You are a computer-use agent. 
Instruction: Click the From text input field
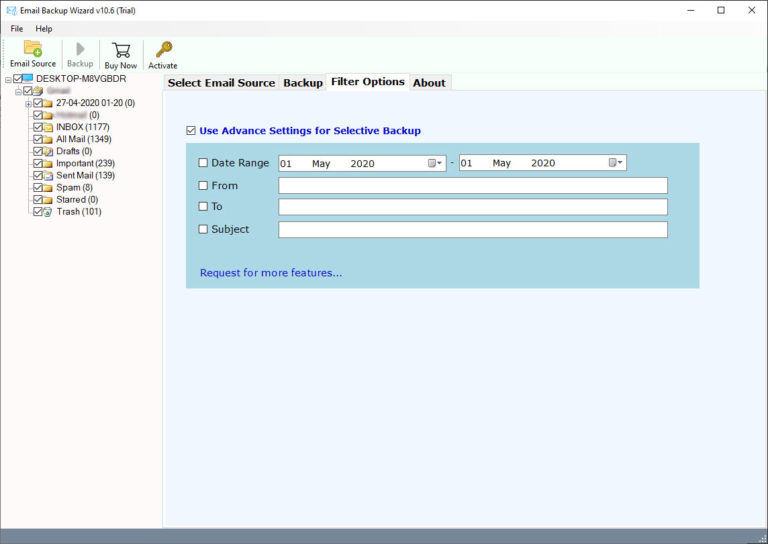click(x=473, y=186)
